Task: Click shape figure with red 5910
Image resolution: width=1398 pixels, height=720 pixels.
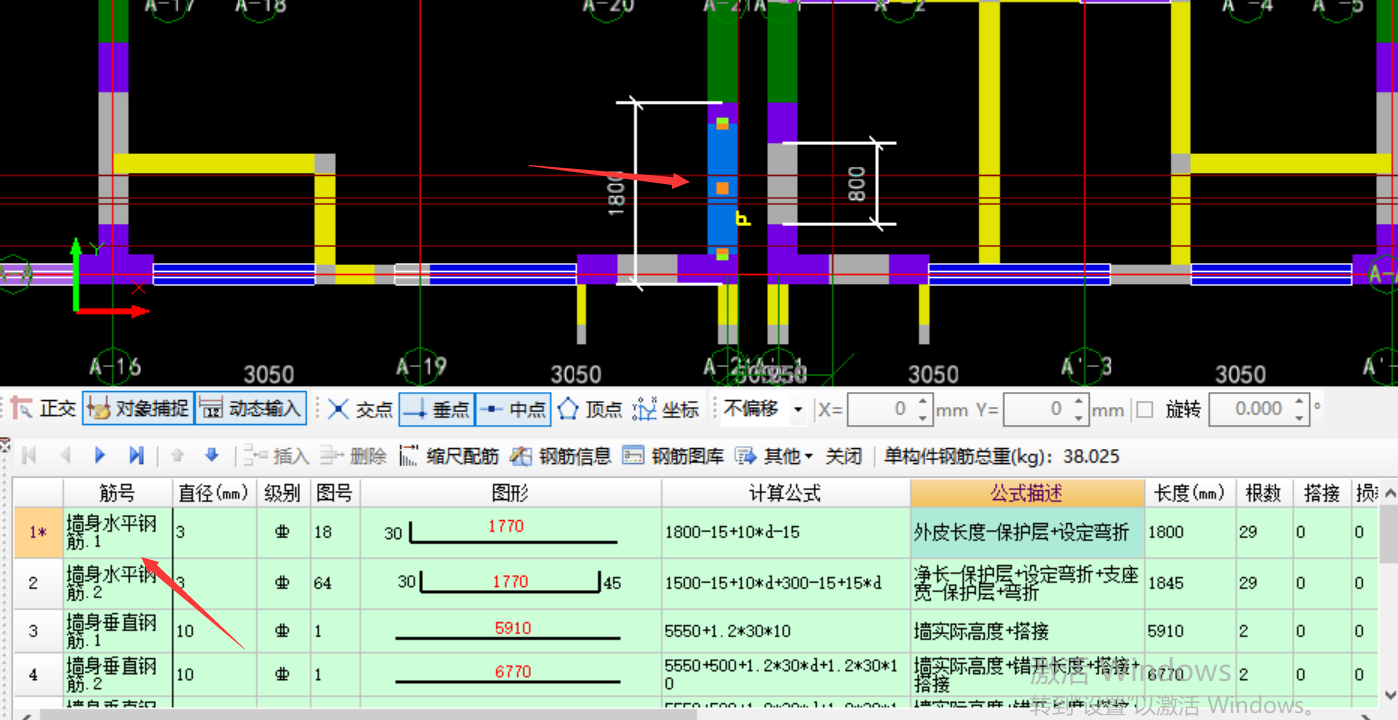Action: [511, 631]
